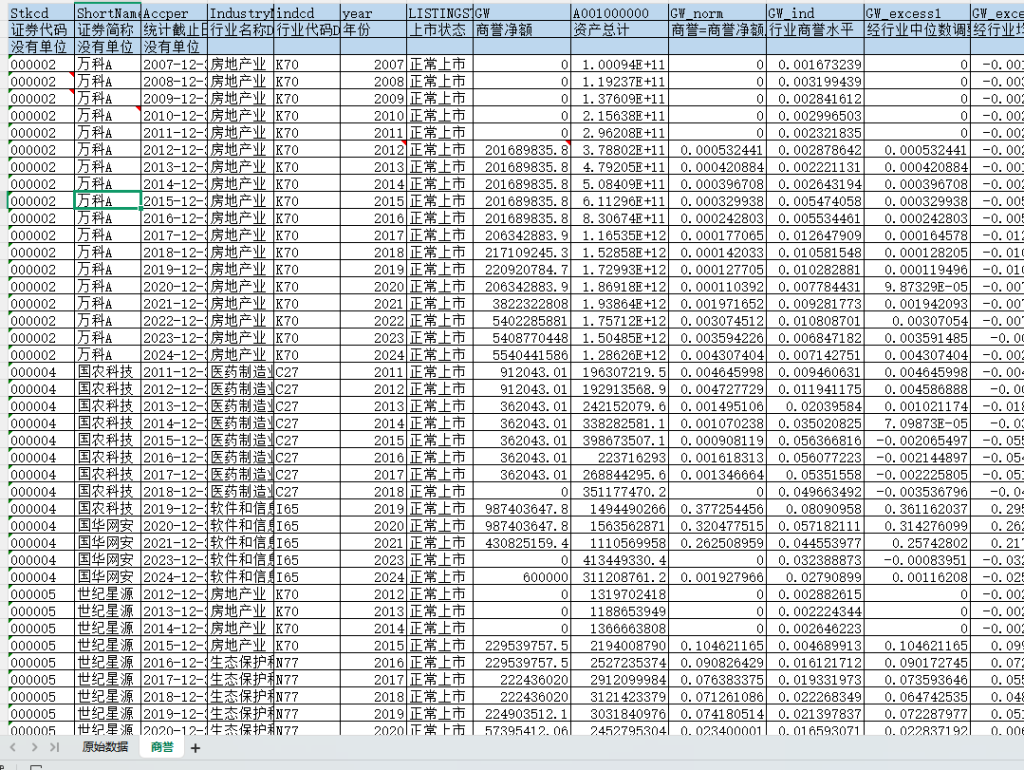1024x770 pixels.
Task: Select the GW_excess1 header cell
Action: click(918, 13)
